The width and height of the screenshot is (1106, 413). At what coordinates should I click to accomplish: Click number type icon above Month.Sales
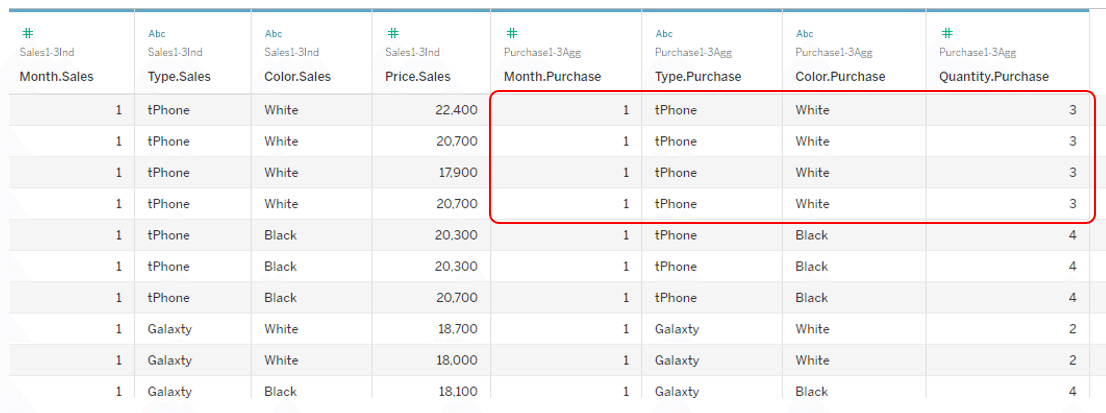28,33
